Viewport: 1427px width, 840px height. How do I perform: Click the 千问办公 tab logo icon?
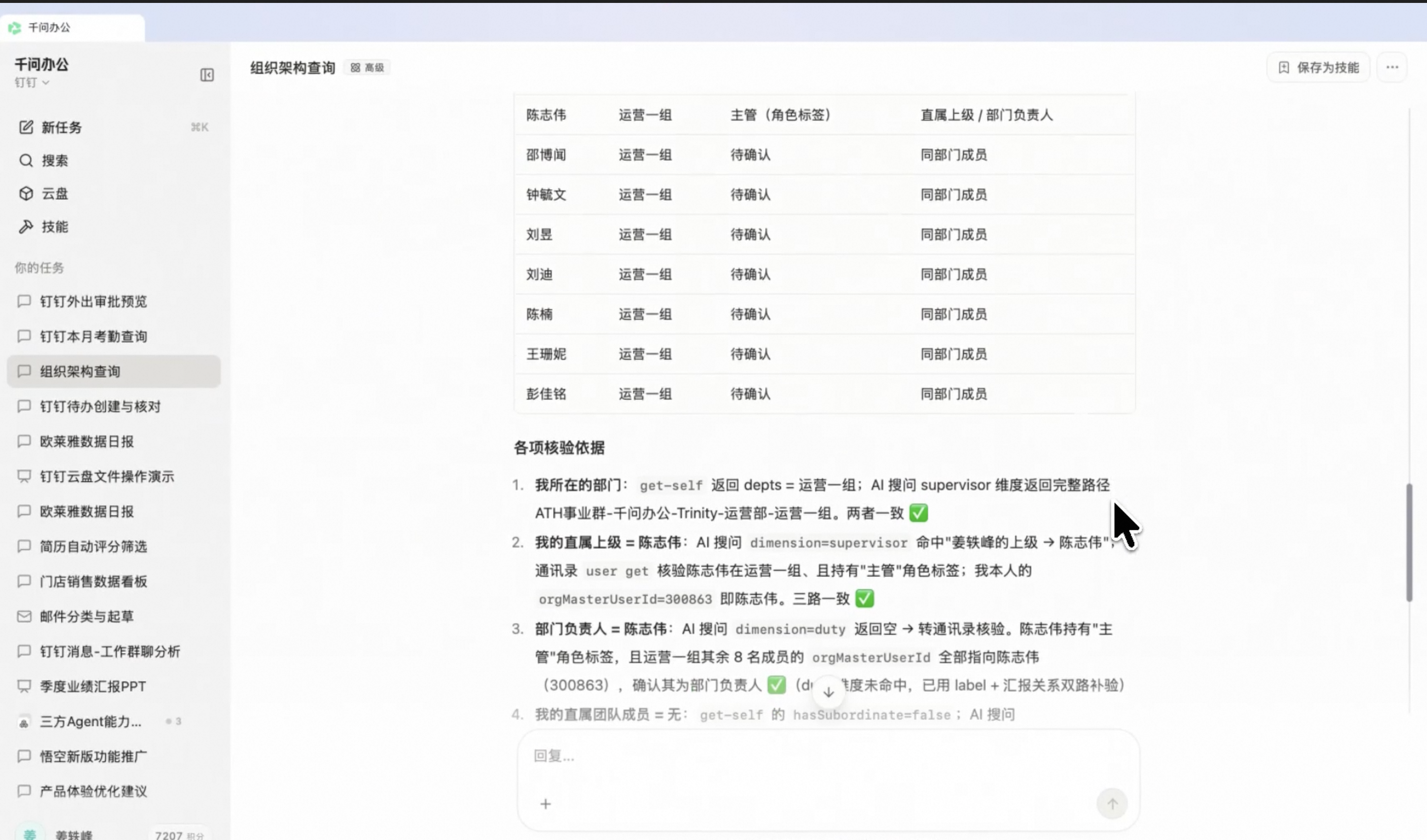(x=15, y=27)
